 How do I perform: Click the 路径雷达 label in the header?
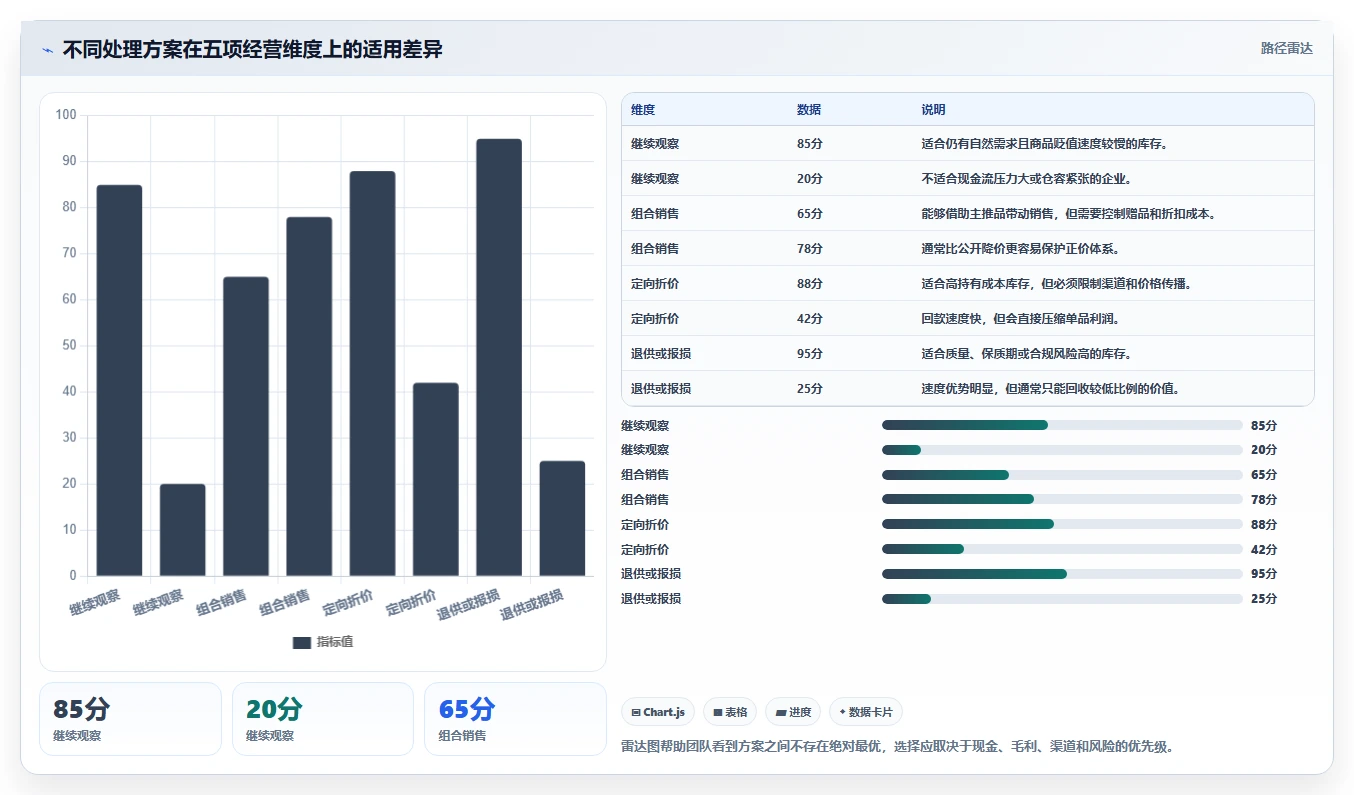1286,48
